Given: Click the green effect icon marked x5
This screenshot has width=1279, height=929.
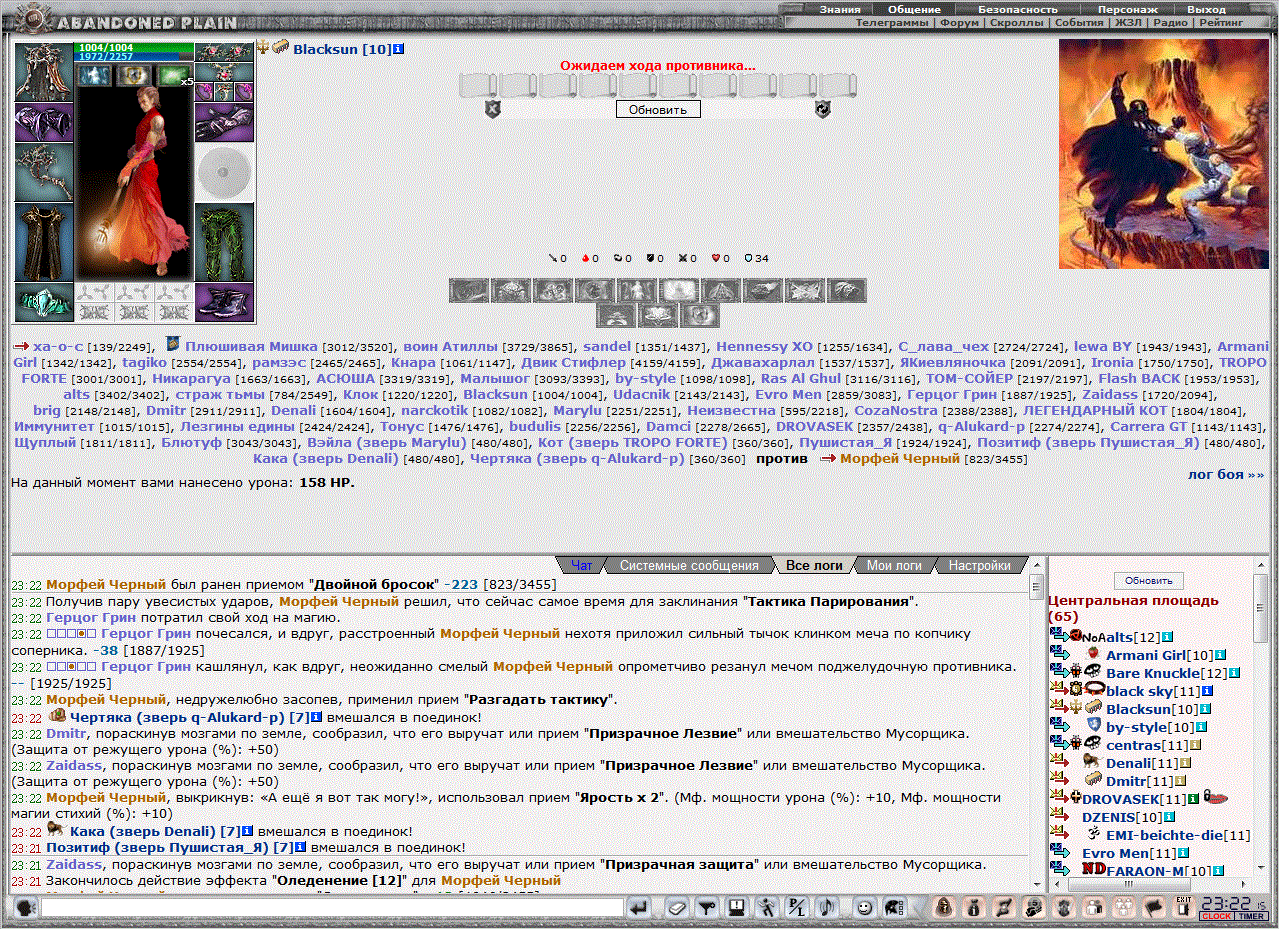Looking at the screenshot, I should tap(172, 76).
